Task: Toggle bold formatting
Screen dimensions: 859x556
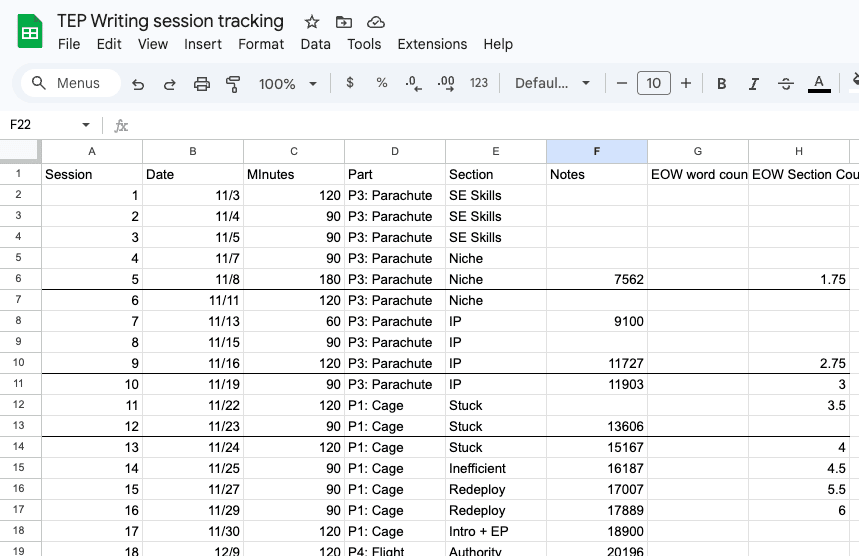Action: click(x=721, y=84)
